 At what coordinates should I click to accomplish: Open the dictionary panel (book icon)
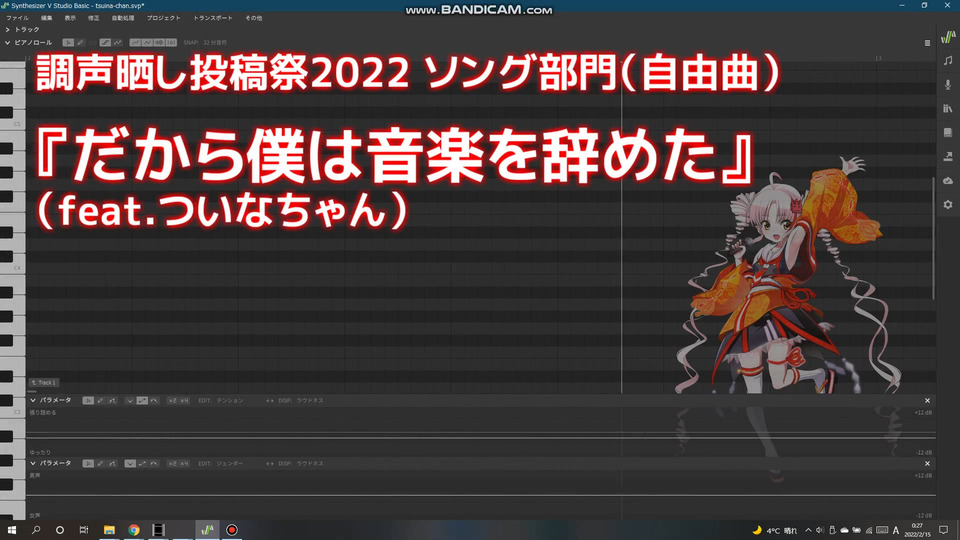(948, 133)
